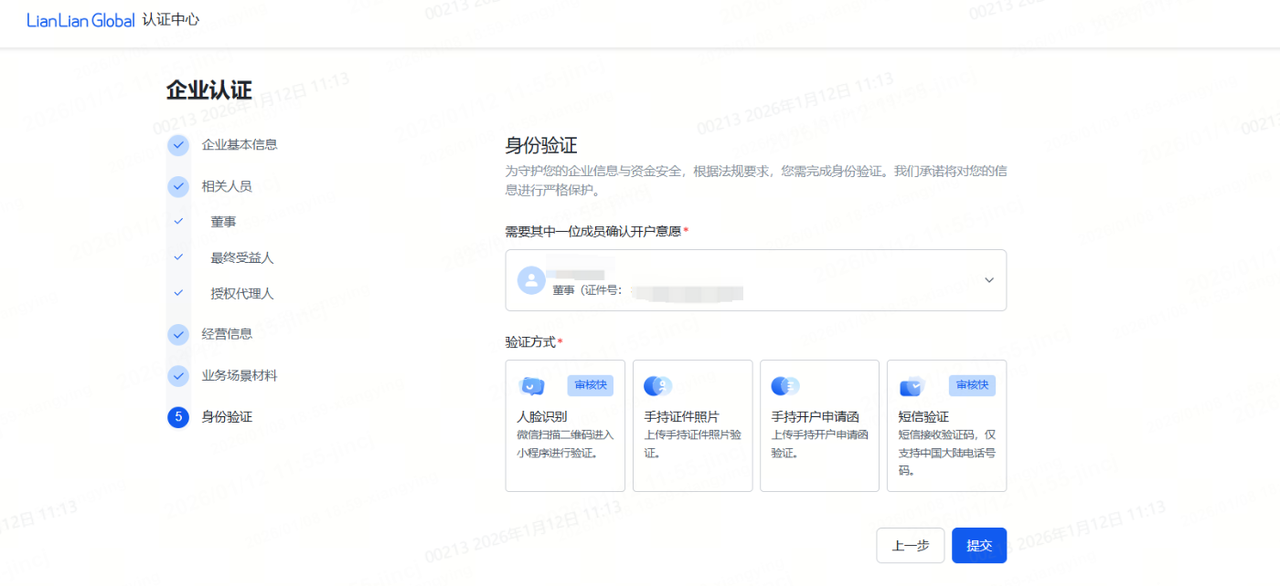The height and width of the screenshot is (586, 1280).
Task: Click the 企业基本信息 checkmark icon
Action: coord(178,145)
